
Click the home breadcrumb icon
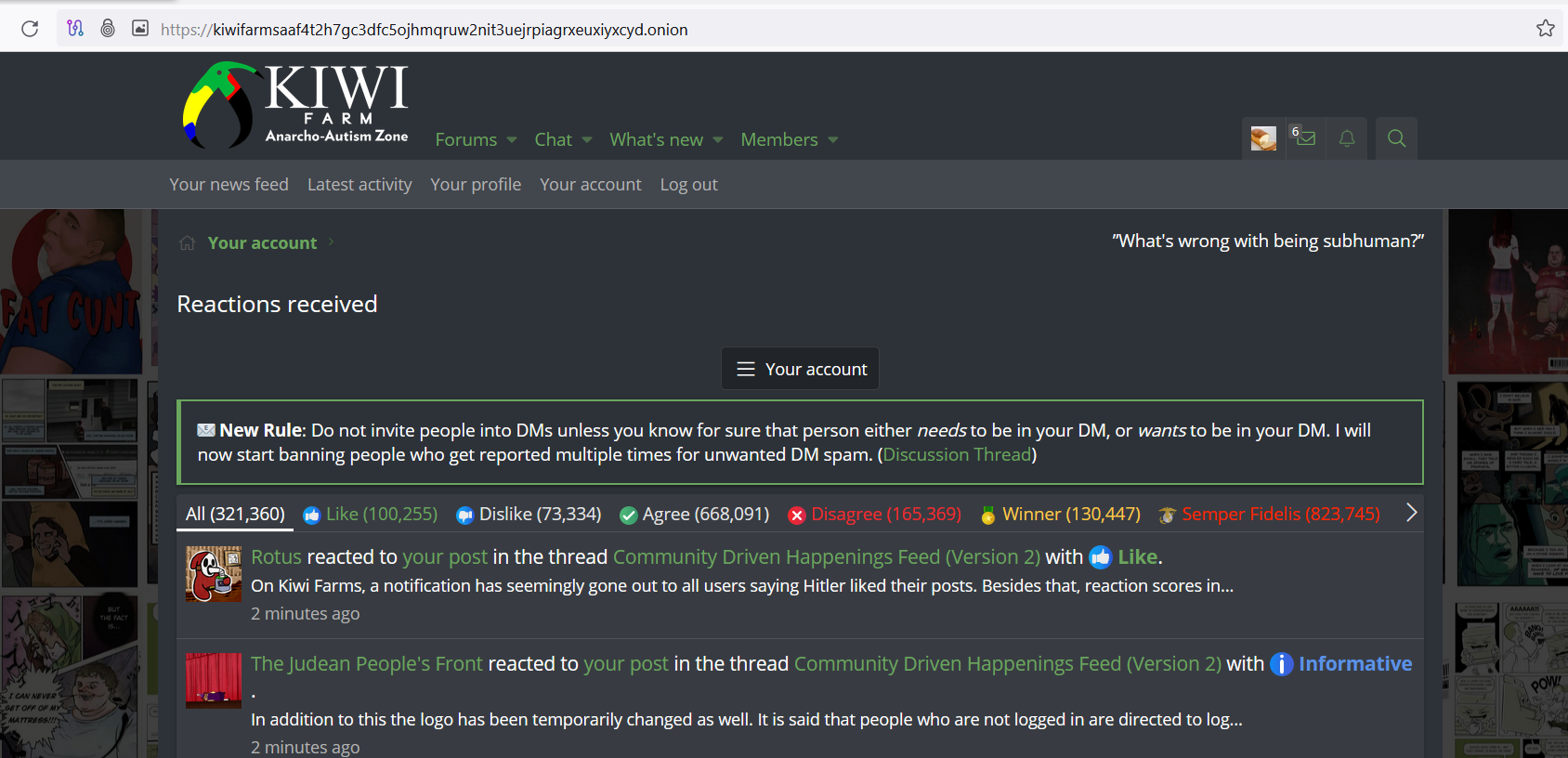[x=187, y=242]
